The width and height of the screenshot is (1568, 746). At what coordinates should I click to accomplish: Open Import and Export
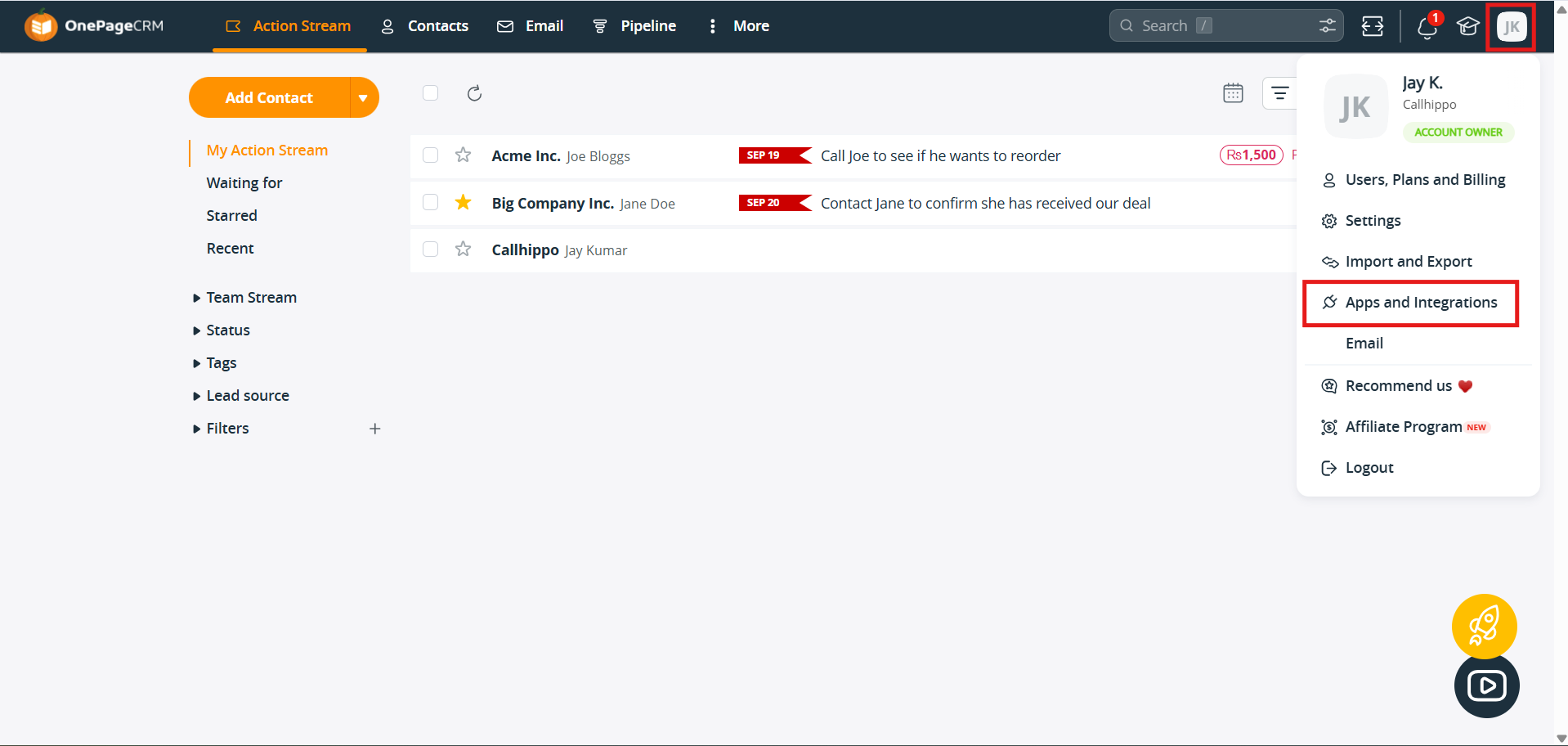click(x=1396, y=262)
